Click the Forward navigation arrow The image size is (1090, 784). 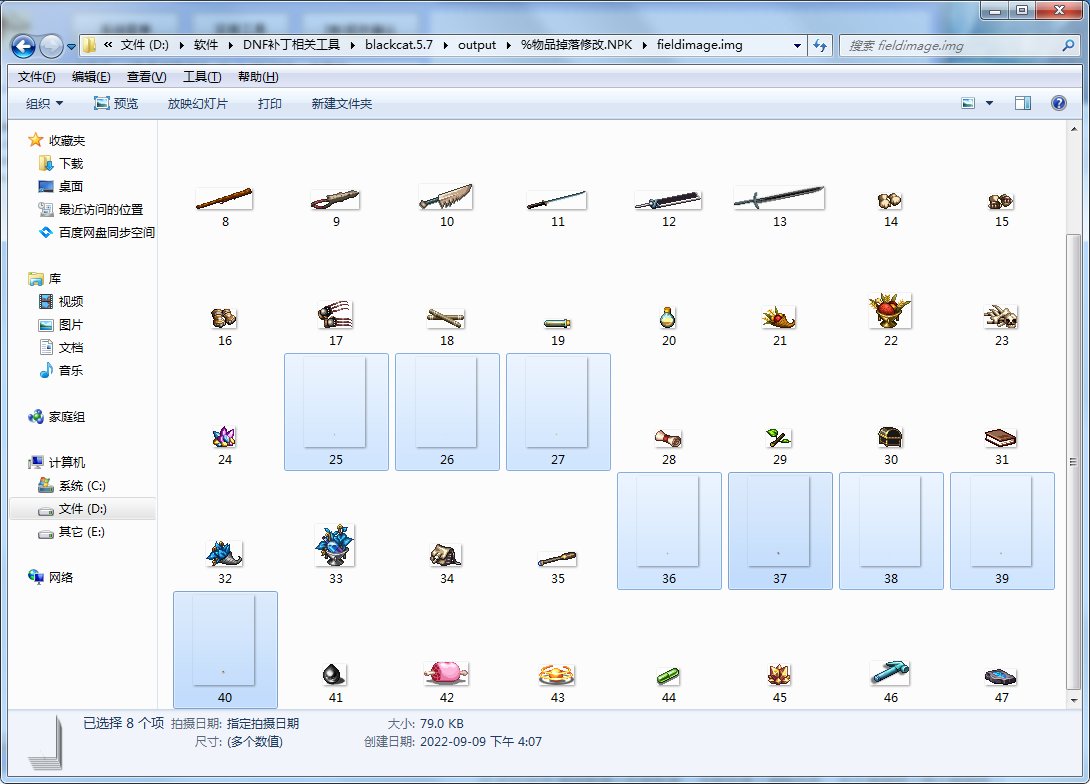pos(51,46)
